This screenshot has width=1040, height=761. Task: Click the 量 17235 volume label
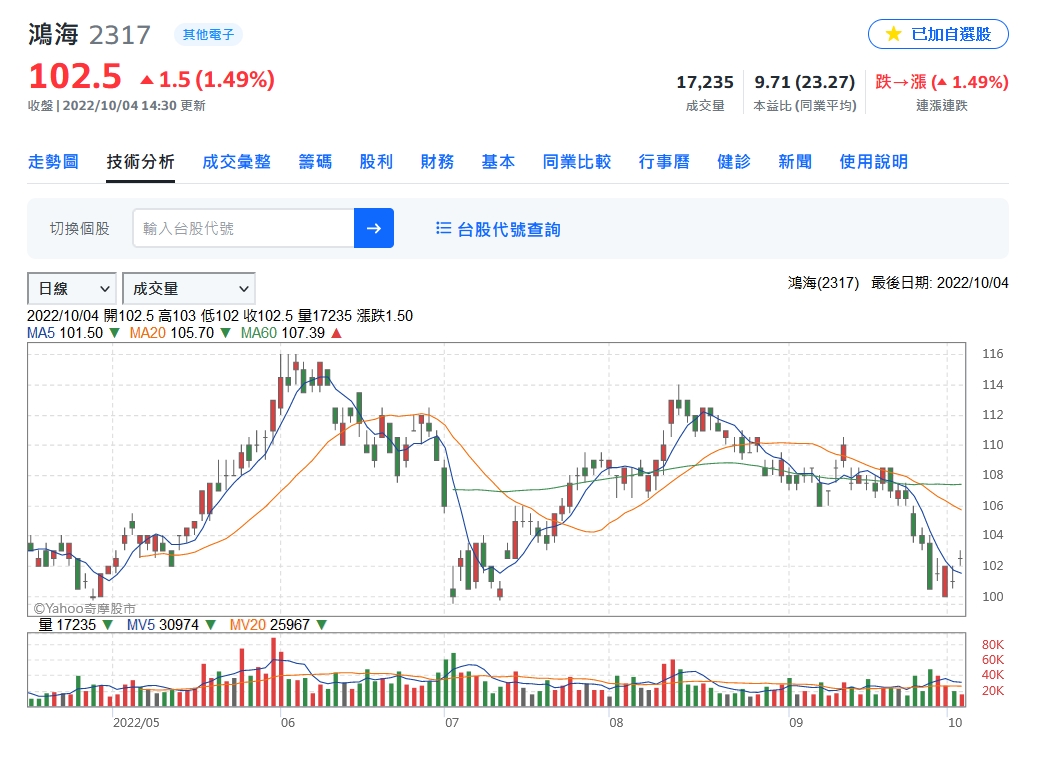67,625
